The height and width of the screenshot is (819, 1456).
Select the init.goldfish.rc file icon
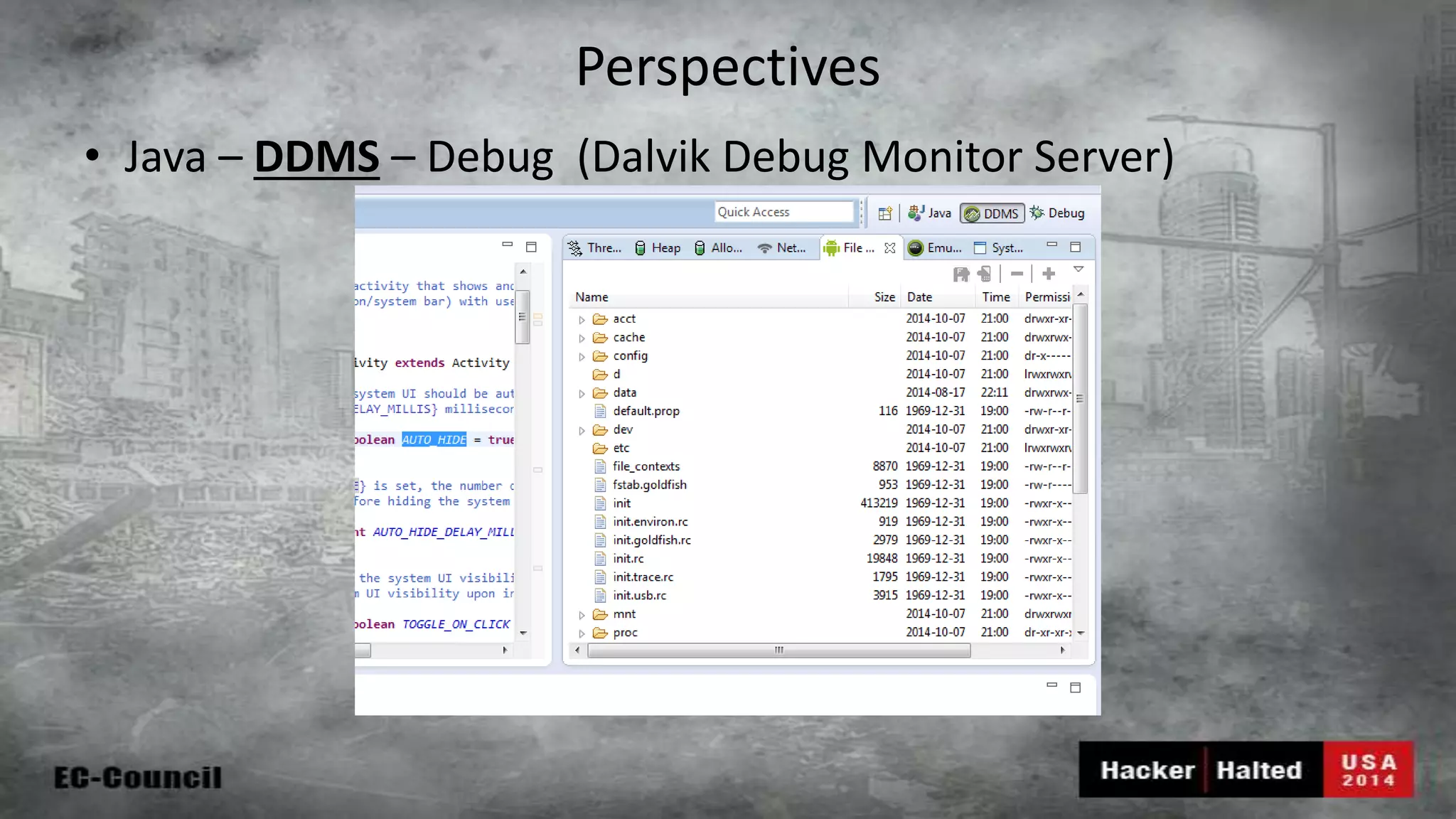(601, 540)
